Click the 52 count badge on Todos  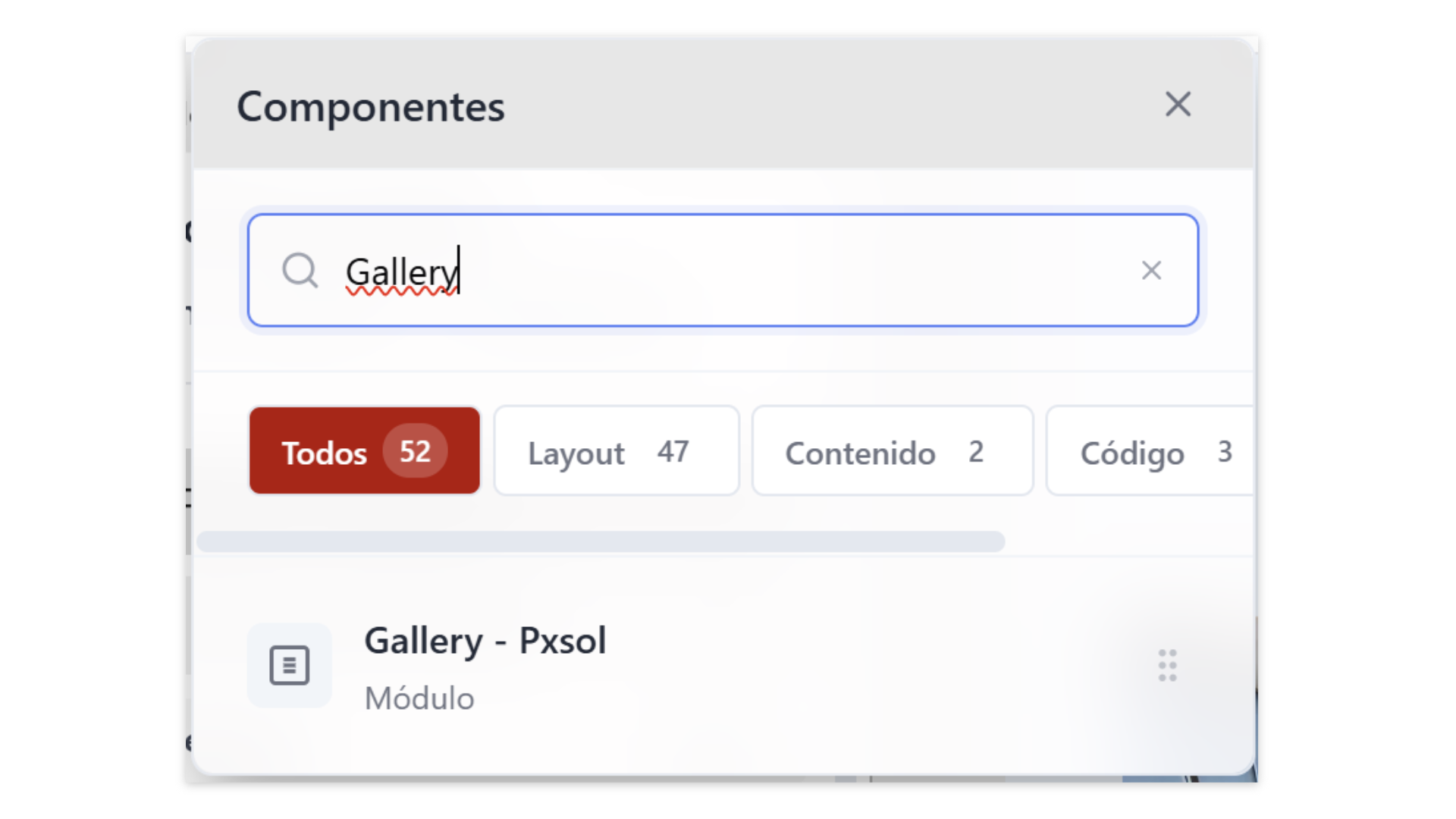coord(415,451)
